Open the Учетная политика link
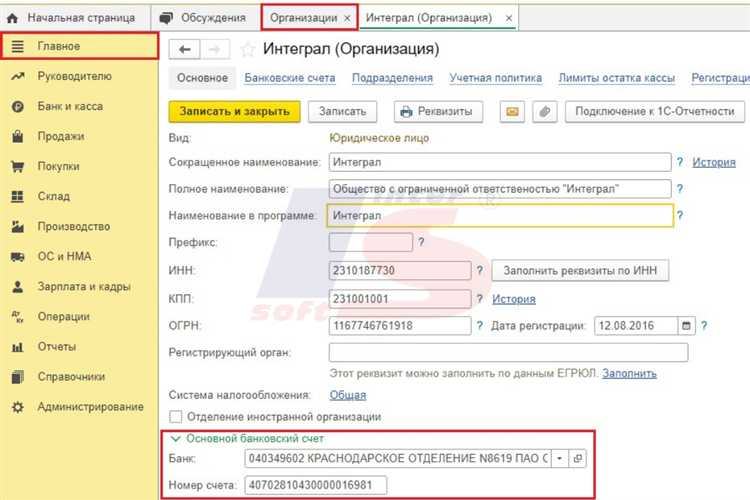The image size is (750, 500). tap(496, 78)
